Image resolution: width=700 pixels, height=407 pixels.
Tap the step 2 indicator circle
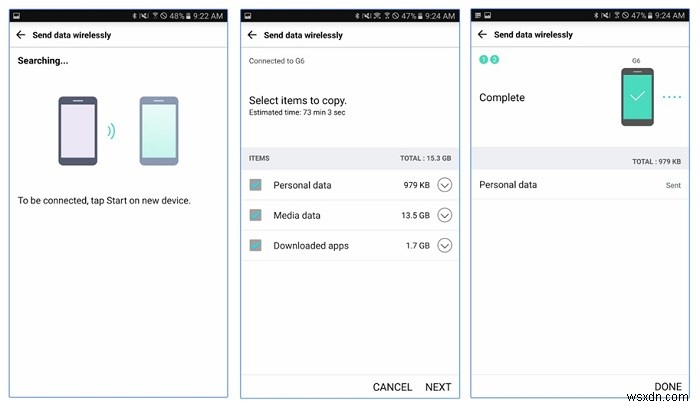[493, 60]
